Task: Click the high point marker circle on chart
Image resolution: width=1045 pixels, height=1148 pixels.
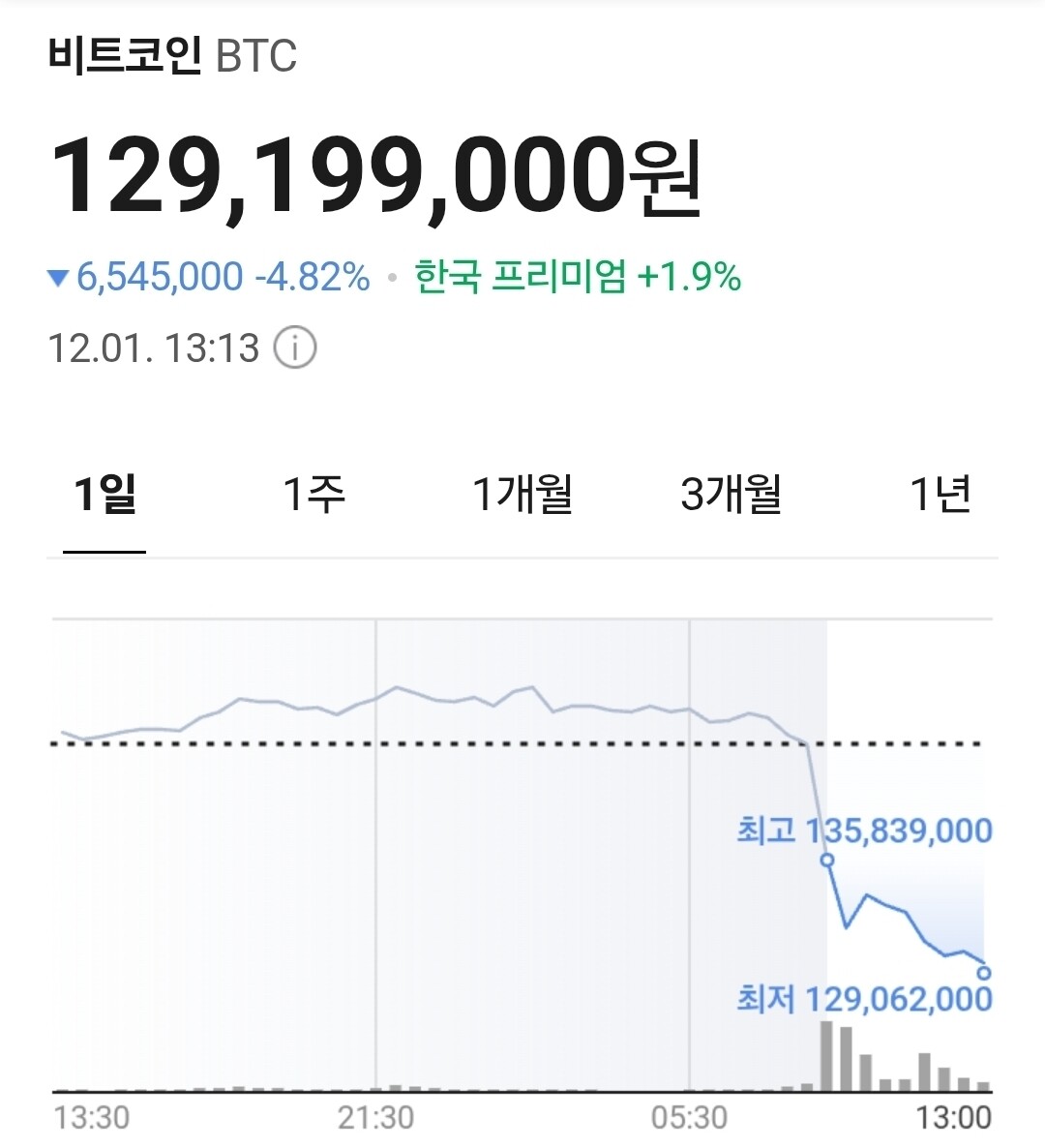Action: [827, 860]
